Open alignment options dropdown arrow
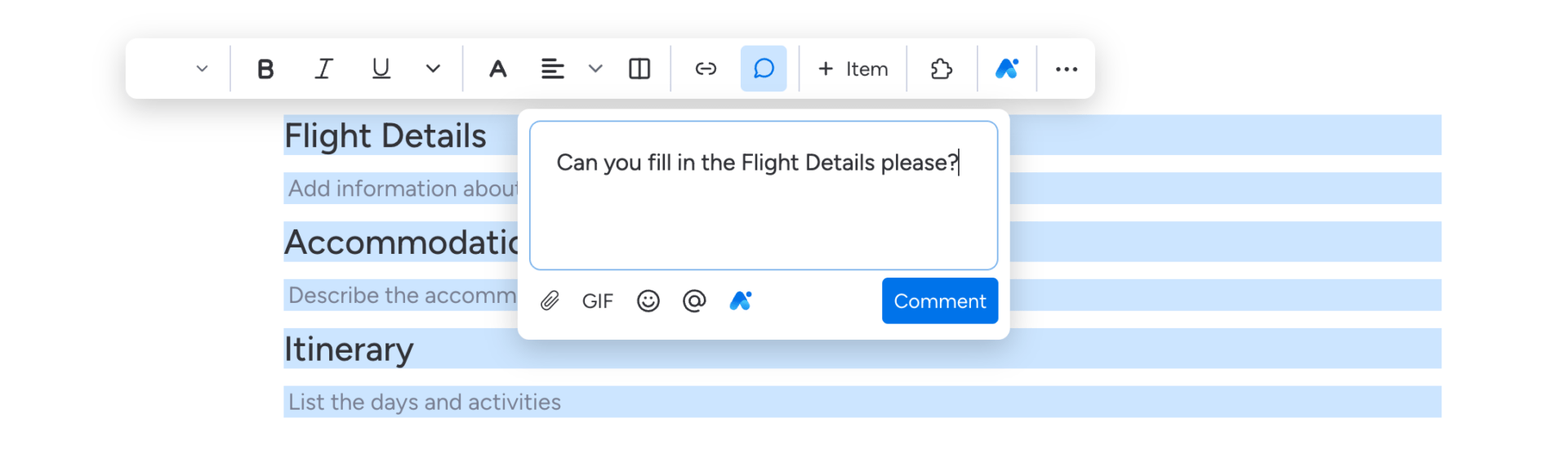 click(x=595, y=69)
